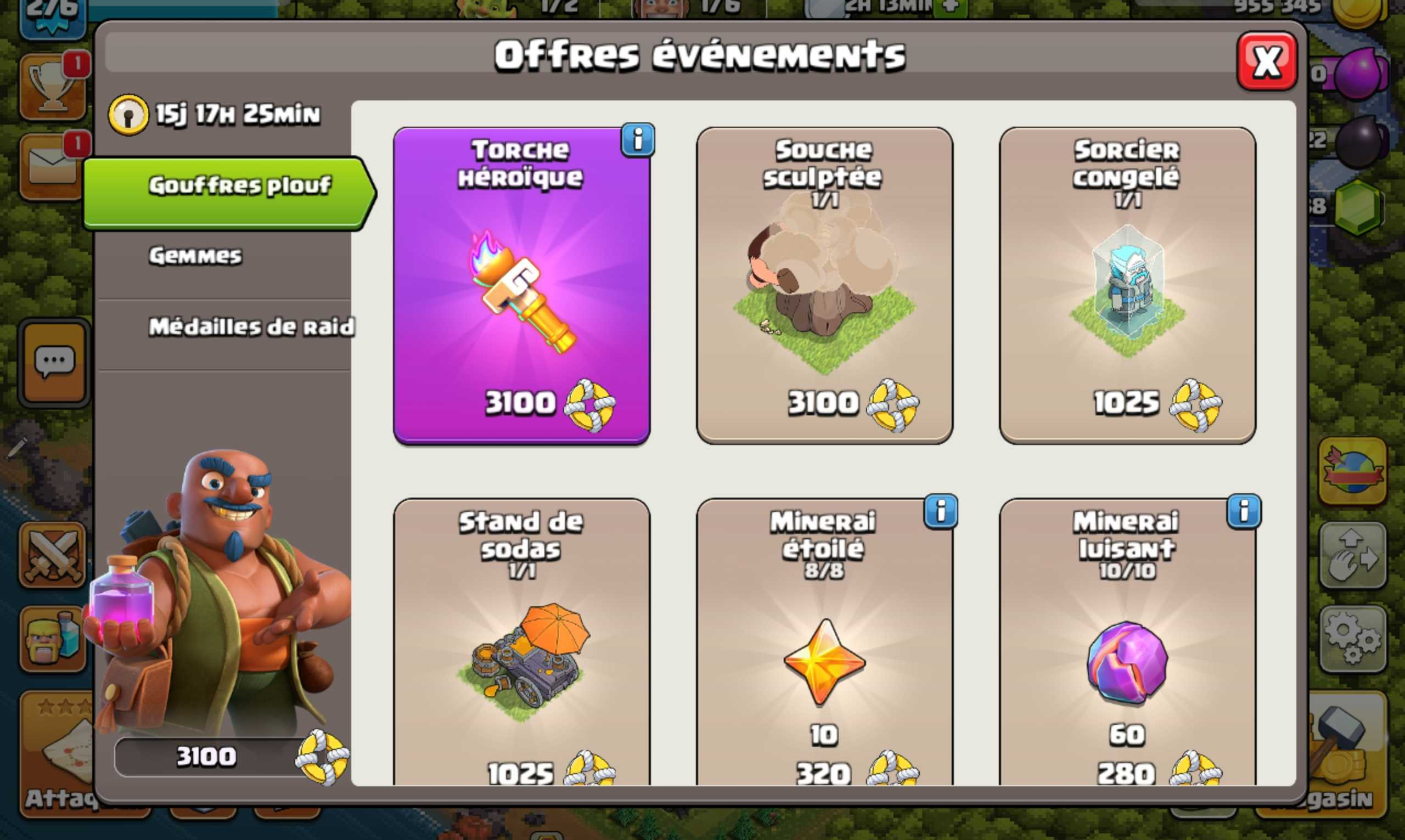Screen dimensions: 1405x840
Task: Open the crossed swords clan war icon
Action: click(53, 555)
